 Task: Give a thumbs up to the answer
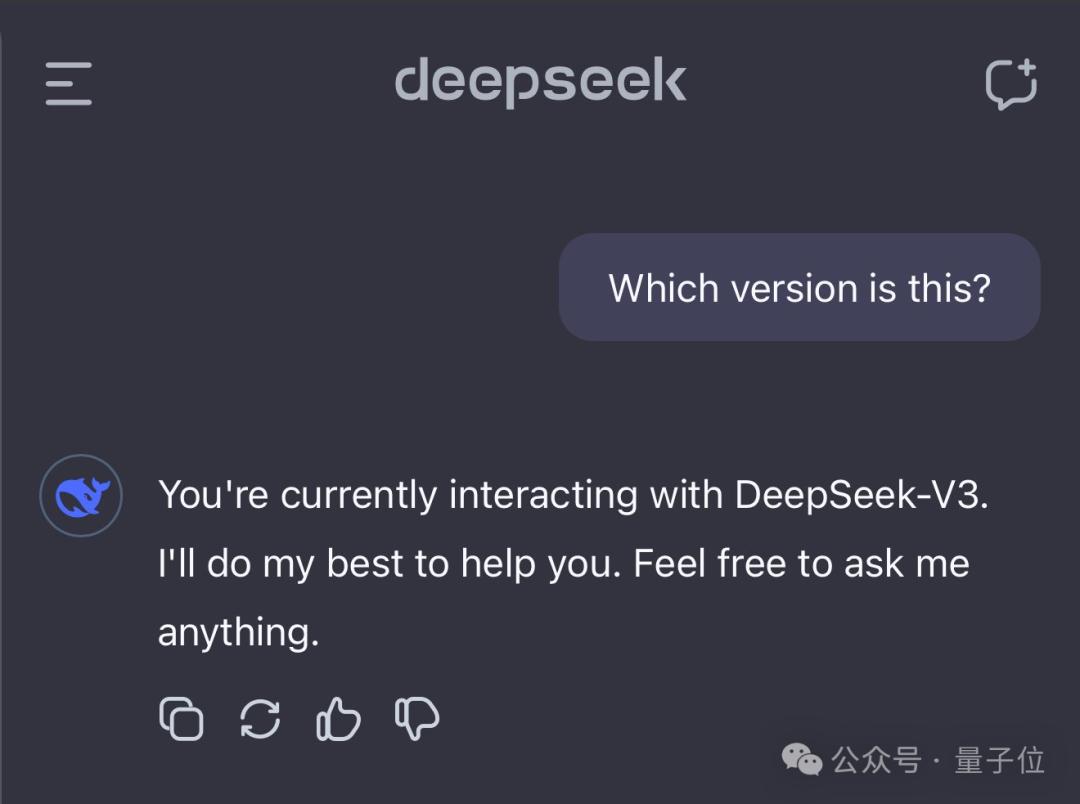337,717
